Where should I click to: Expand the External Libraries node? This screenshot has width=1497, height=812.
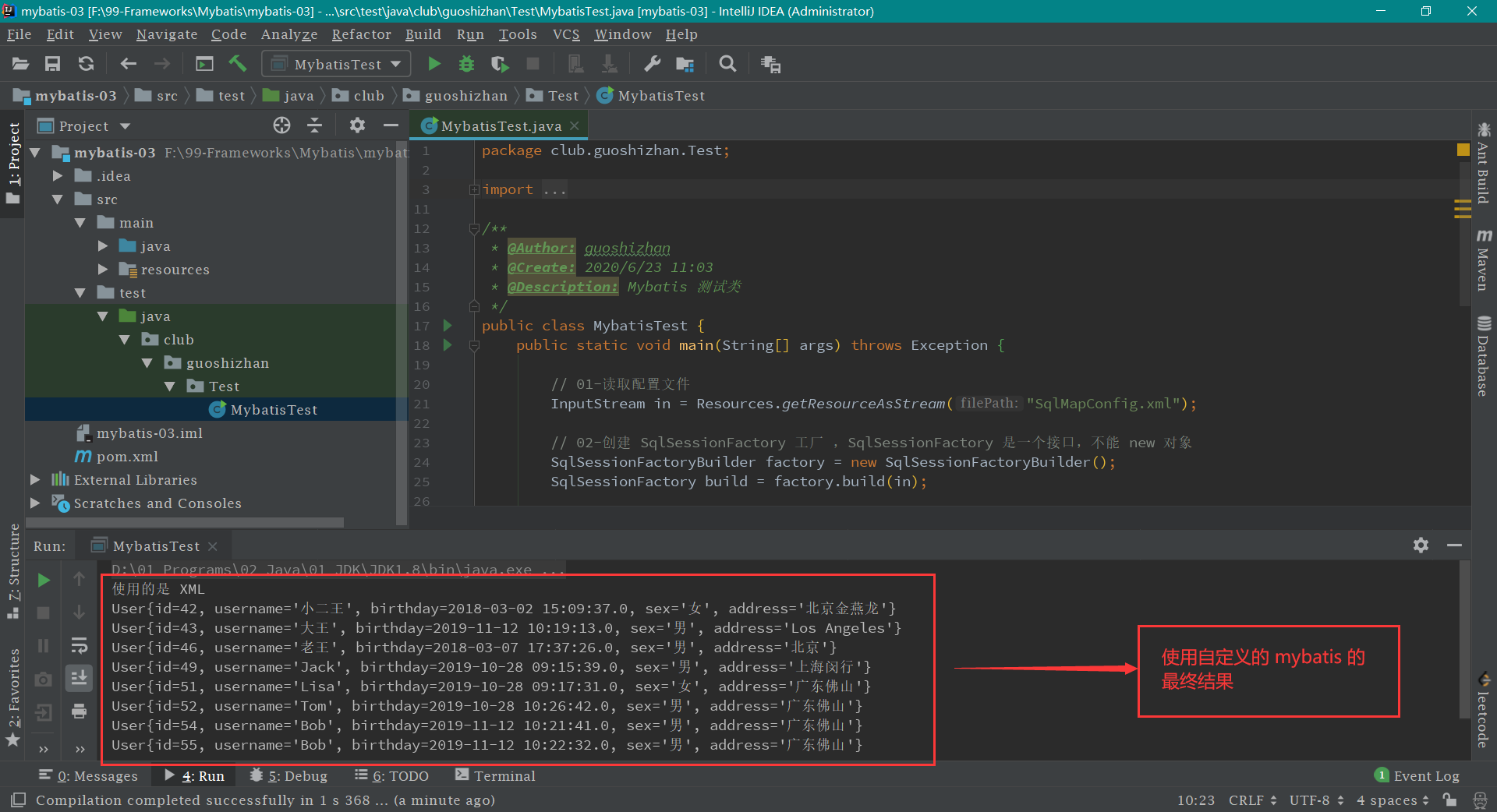[35, 480]
